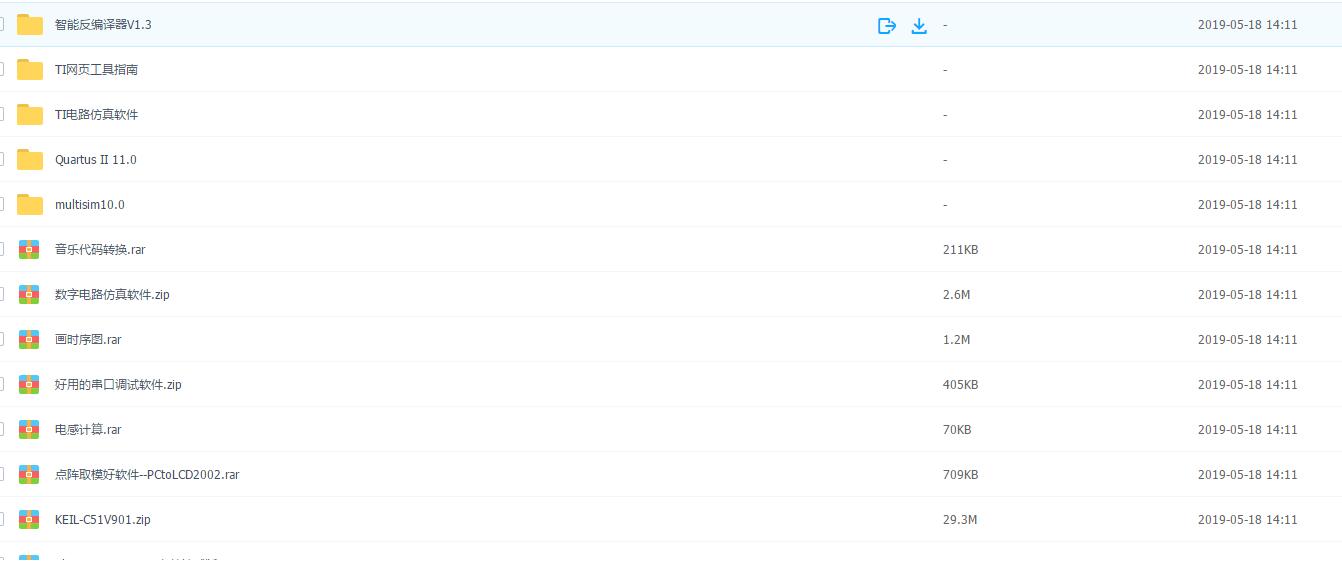1342x578 pixels.
Task: Click the share icon for 智能反编译器V1.3
Action: point(886,26)
